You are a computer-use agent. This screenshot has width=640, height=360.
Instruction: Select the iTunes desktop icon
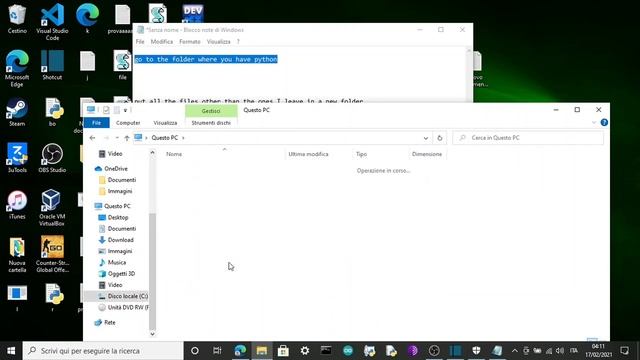17,204
